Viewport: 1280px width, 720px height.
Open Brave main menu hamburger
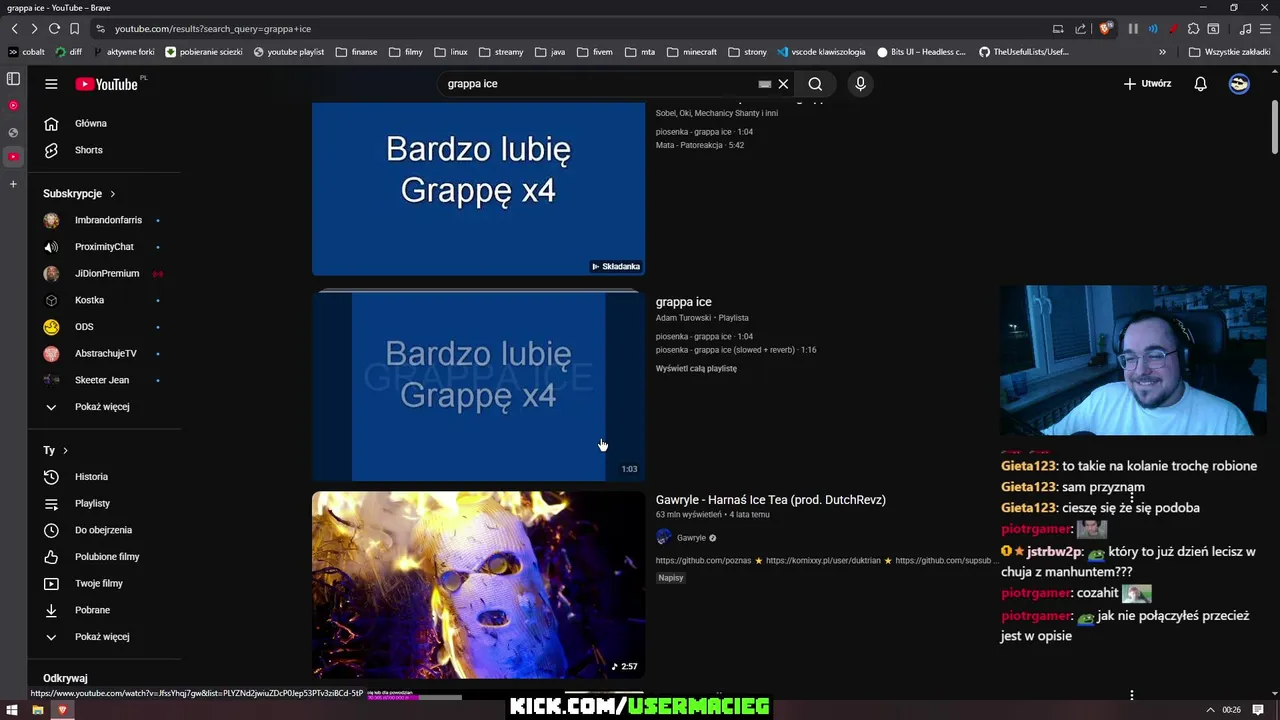[x=1265, y=29]
